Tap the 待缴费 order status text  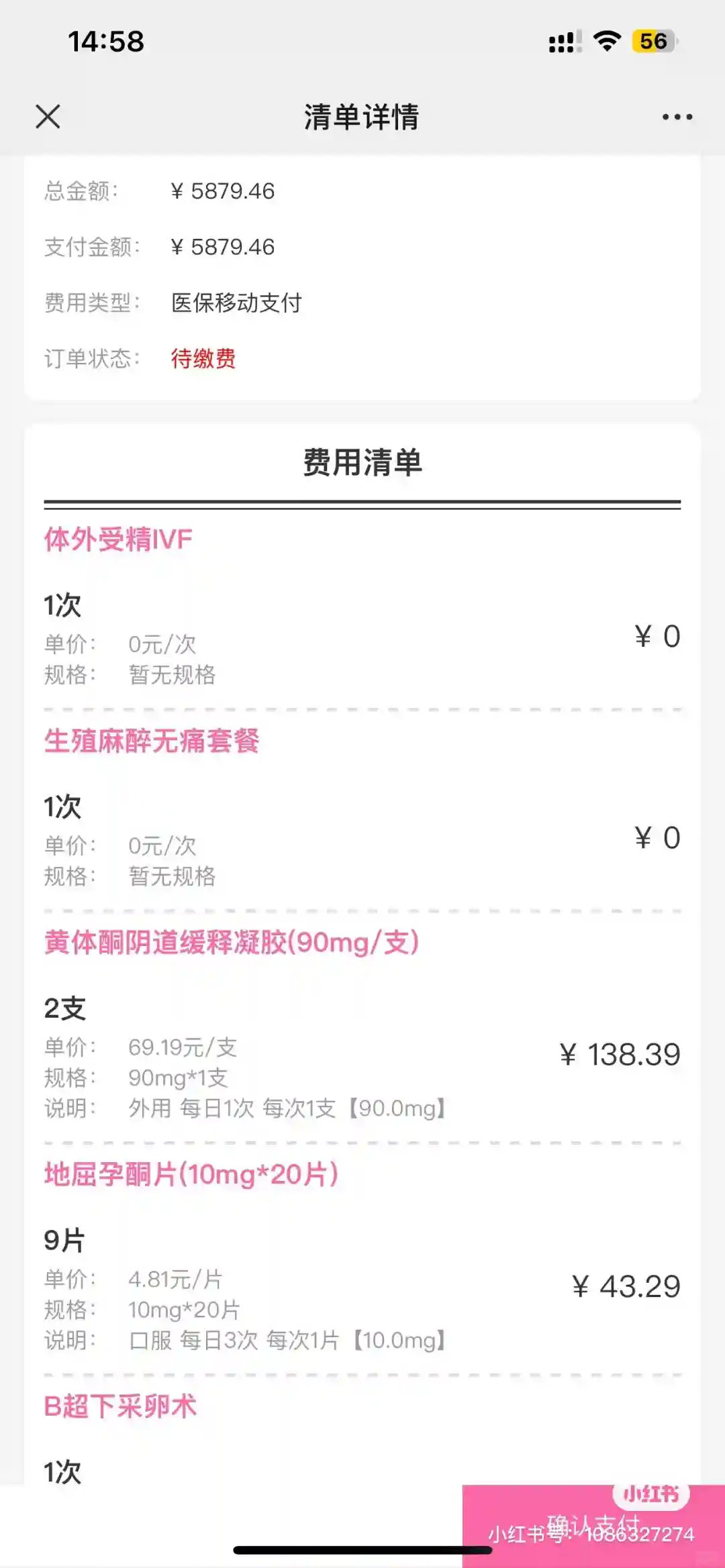point(203,359)
